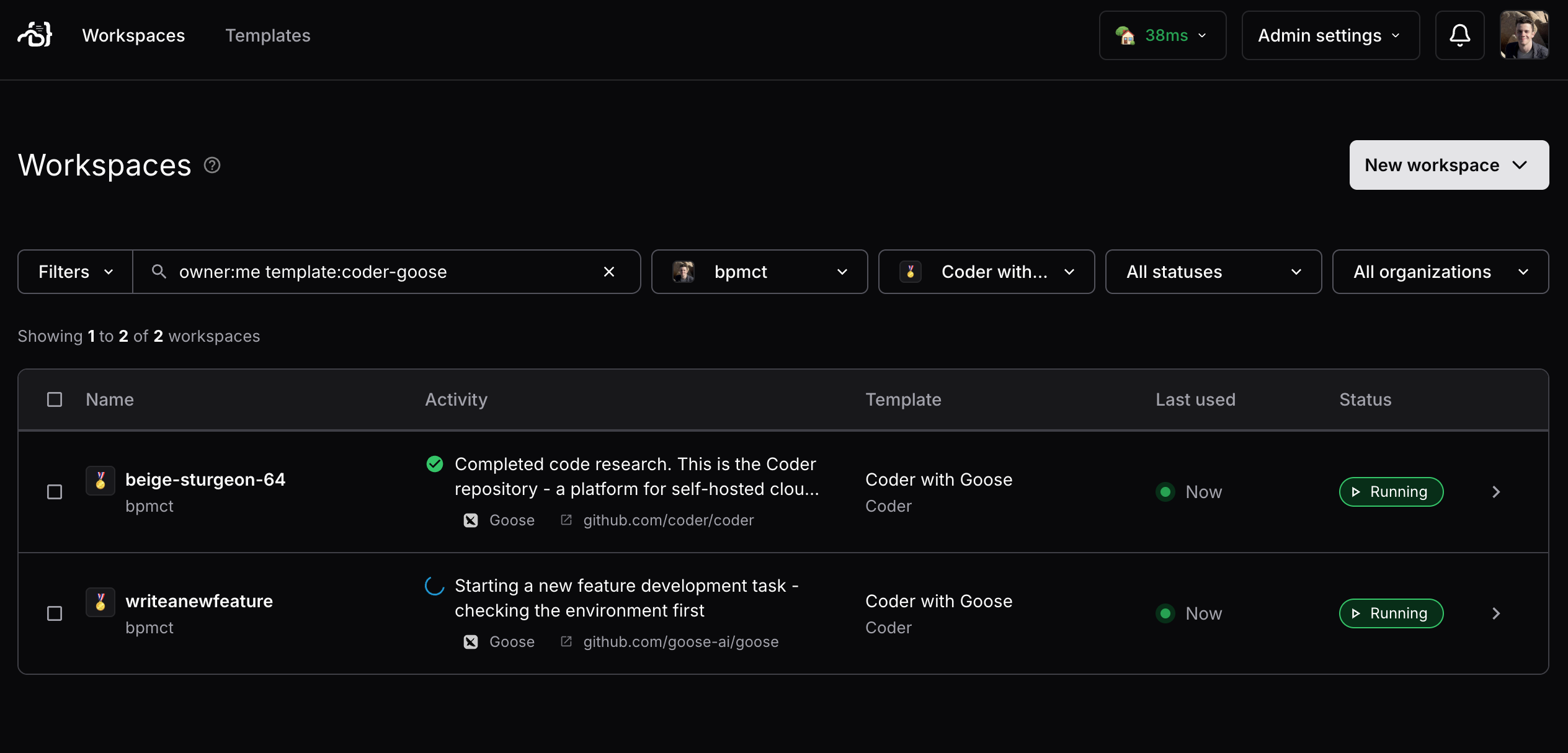Click the profile avatar picture
1568x753 pixels.
[1525, 35]
